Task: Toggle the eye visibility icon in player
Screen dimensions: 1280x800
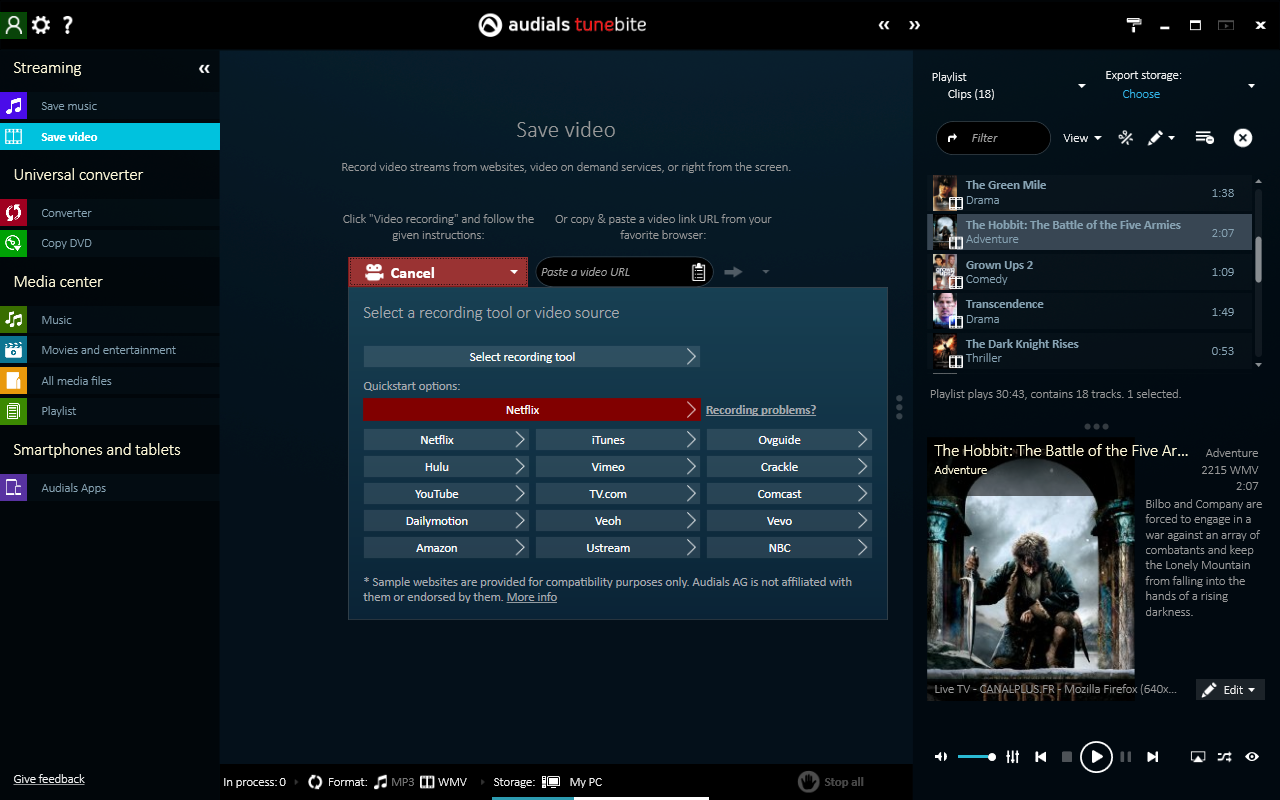Action: click(1252, 757)
